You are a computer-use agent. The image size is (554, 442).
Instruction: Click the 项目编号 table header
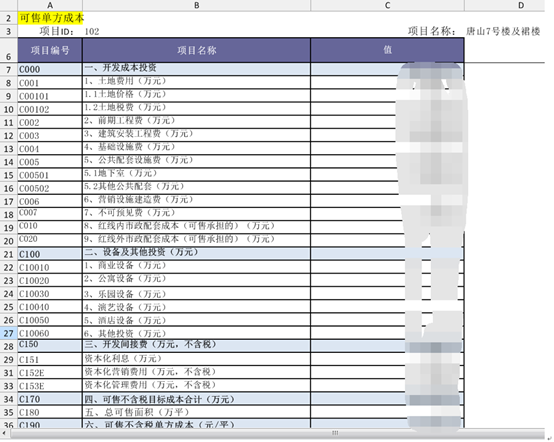[x=50, y=50]
